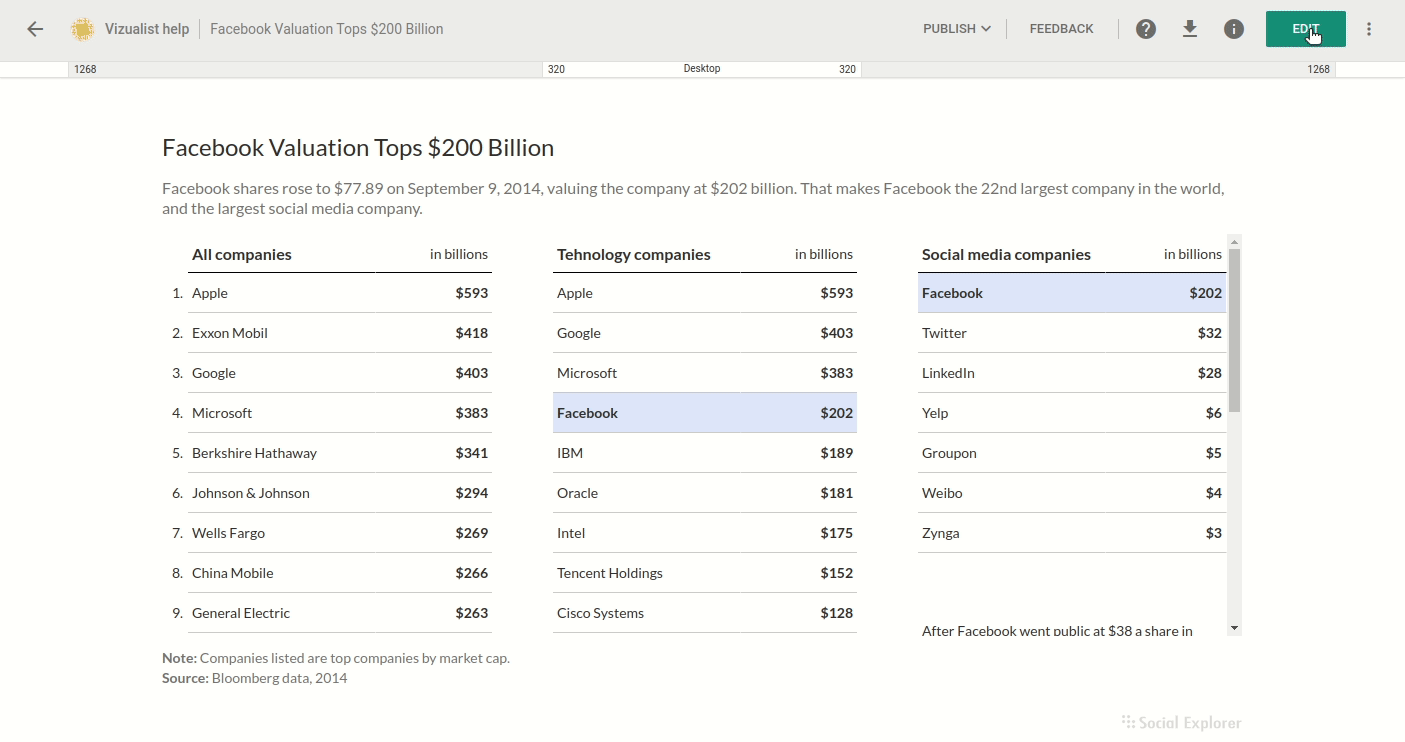Click the Social media companies header
Image resolution: width=1405 pixels, height=742 pixels.
pyautogui.click(x=1006, y=254)
